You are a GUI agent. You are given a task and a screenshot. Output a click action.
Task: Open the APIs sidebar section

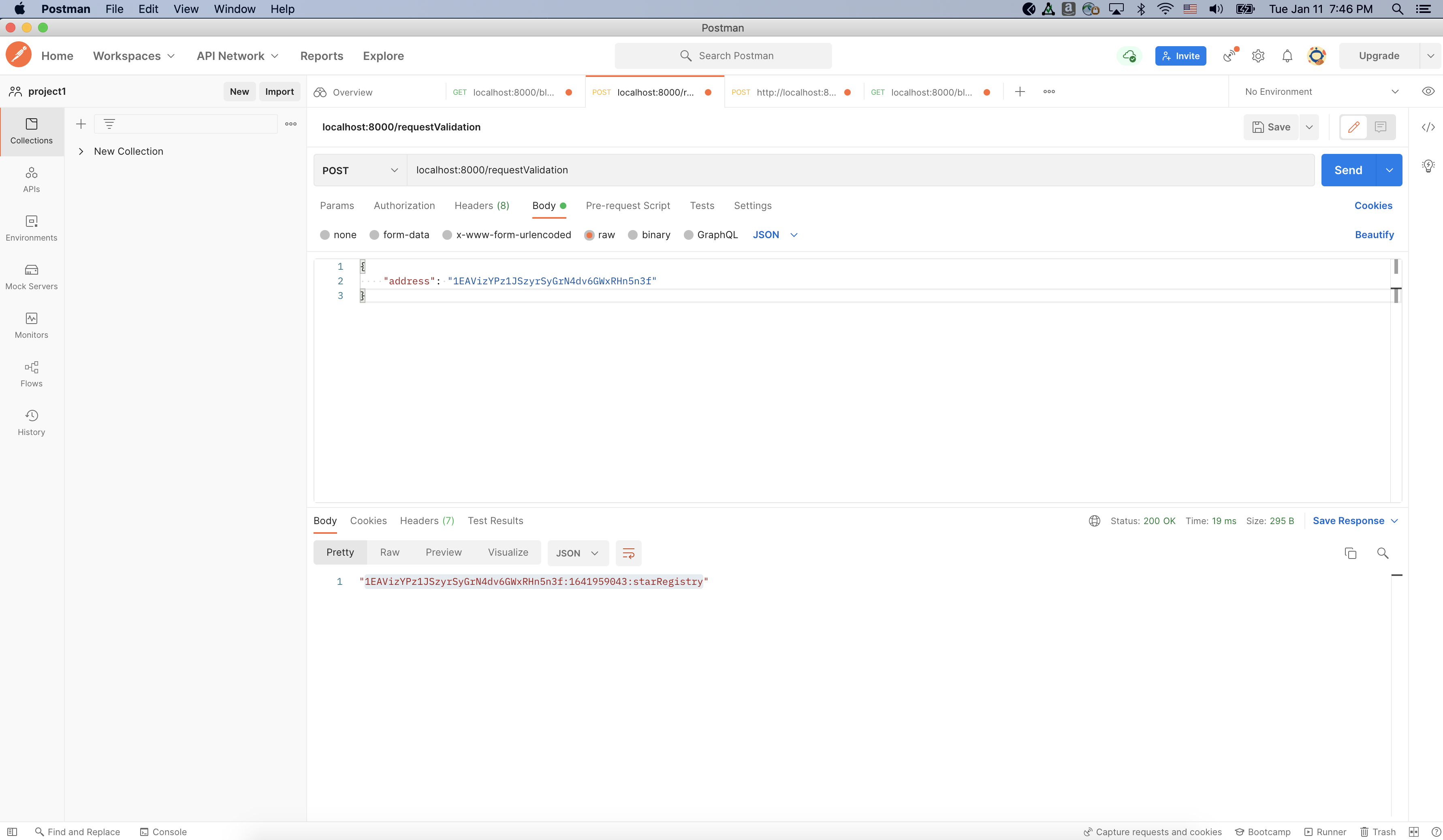[x=32, y=180]
